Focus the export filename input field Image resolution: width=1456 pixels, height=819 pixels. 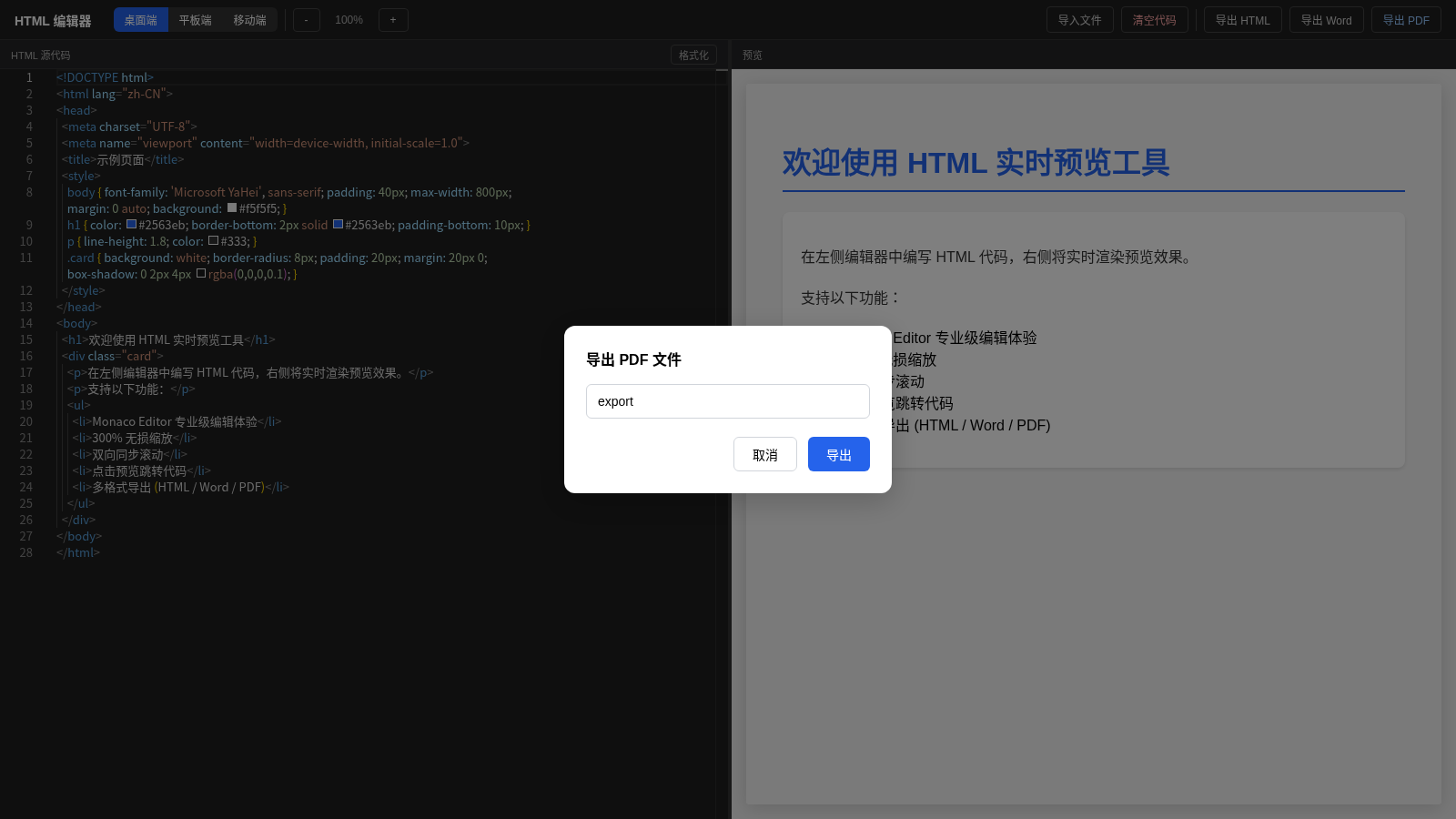click(727, 401)
